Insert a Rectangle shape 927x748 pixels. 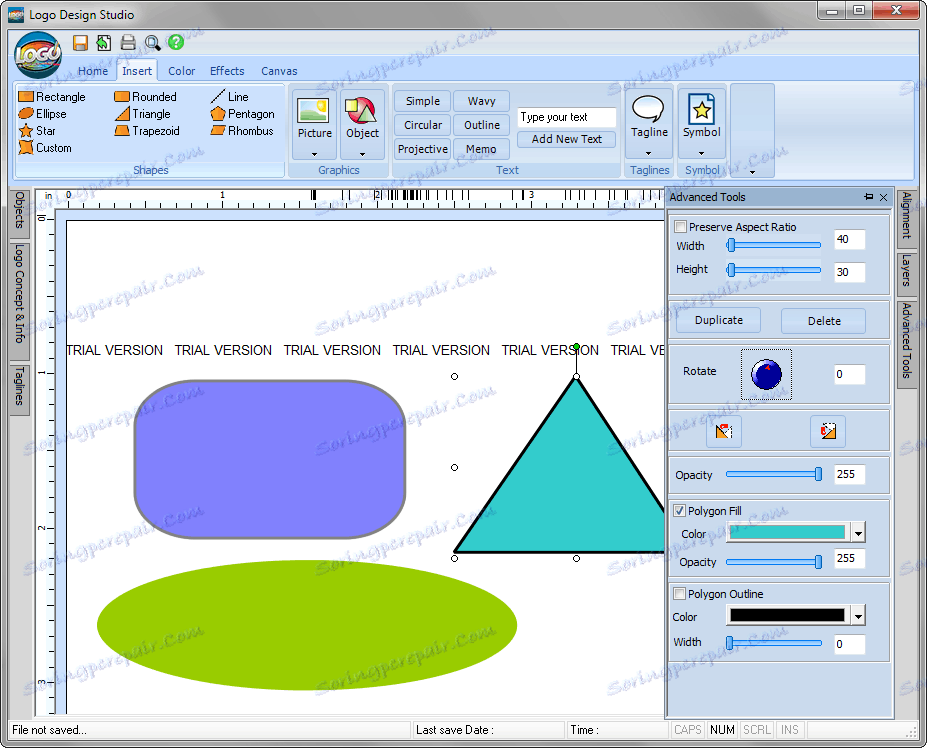click(x=52, y=96)
